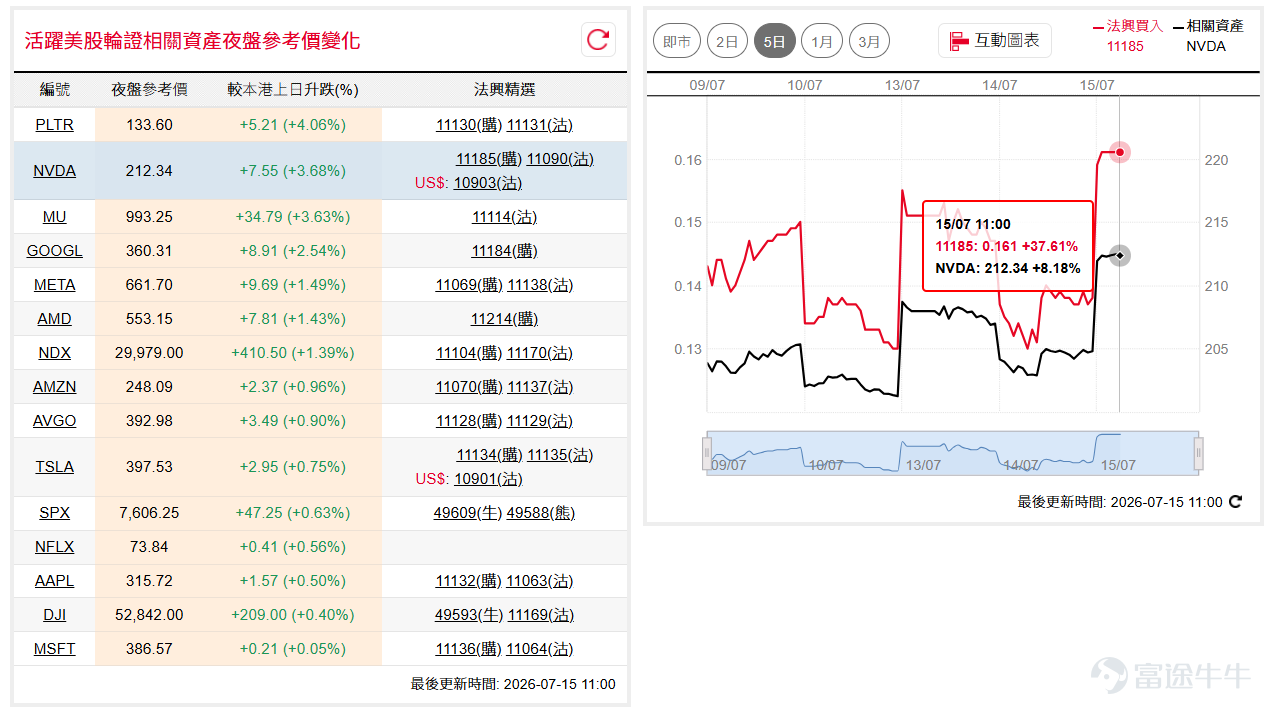Open 49588(熊) bear contract for SPX
The image size is (1271, 712).
(x=541, y=513)
